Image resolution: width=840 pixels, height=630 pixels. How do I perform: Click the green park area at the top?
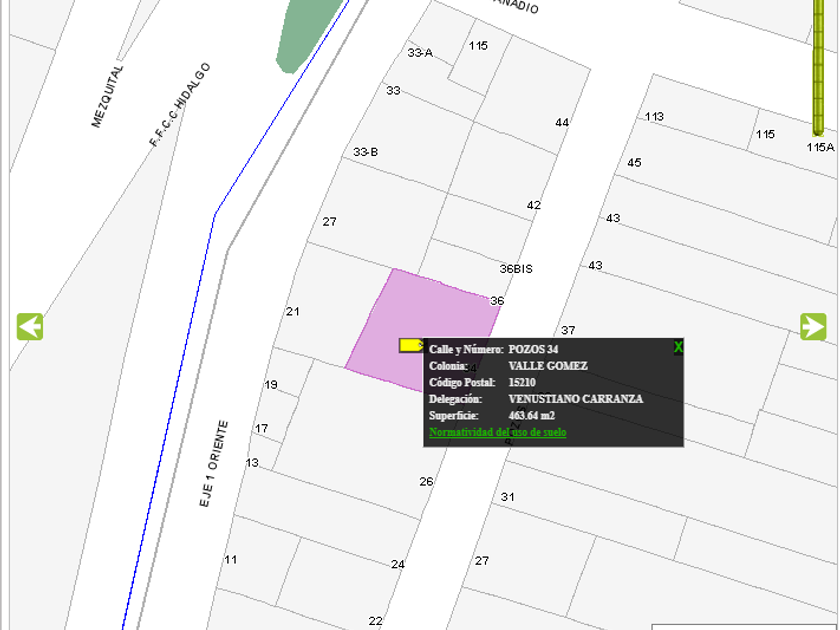pyautogui.click(x=305, y=30)
